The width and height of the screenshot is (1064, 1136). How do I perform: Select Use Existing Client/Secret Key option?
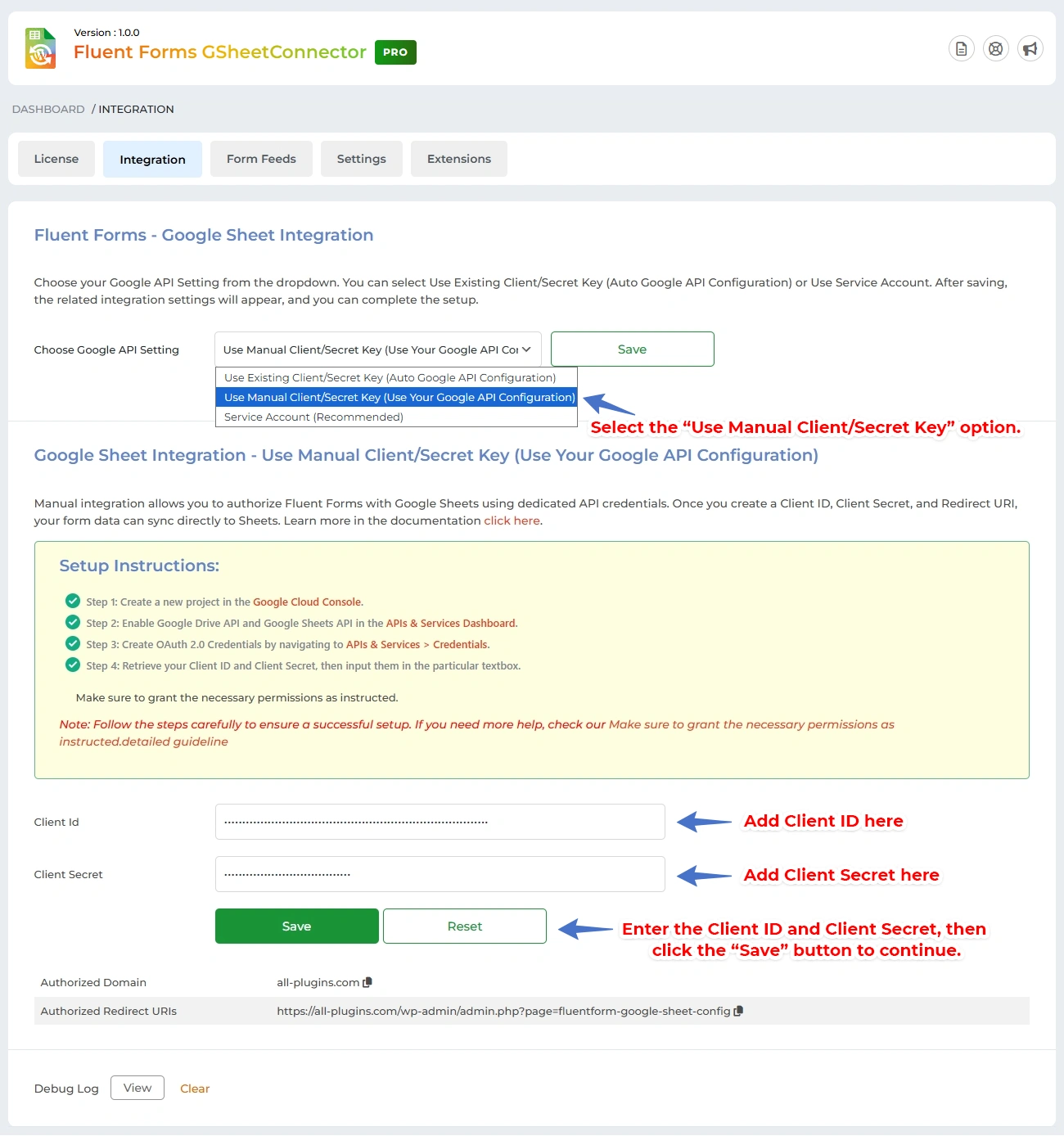pyautogui.click(x=390, y=377)
